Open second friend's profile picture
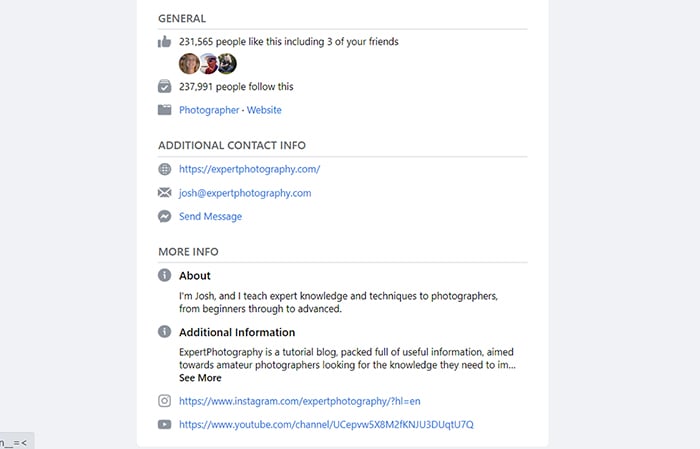 pos(208,63)
